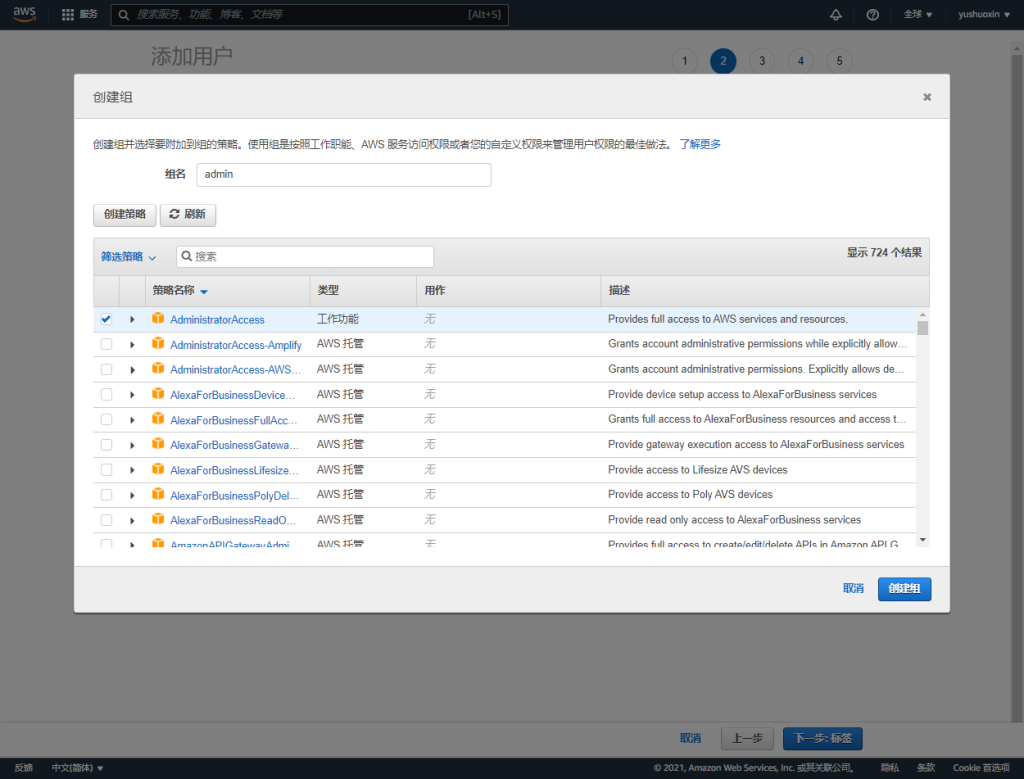Image resolution: width=1024 pixels, height=779 pixels.
Task: Click the AWS logo icon
Action: 25,14
